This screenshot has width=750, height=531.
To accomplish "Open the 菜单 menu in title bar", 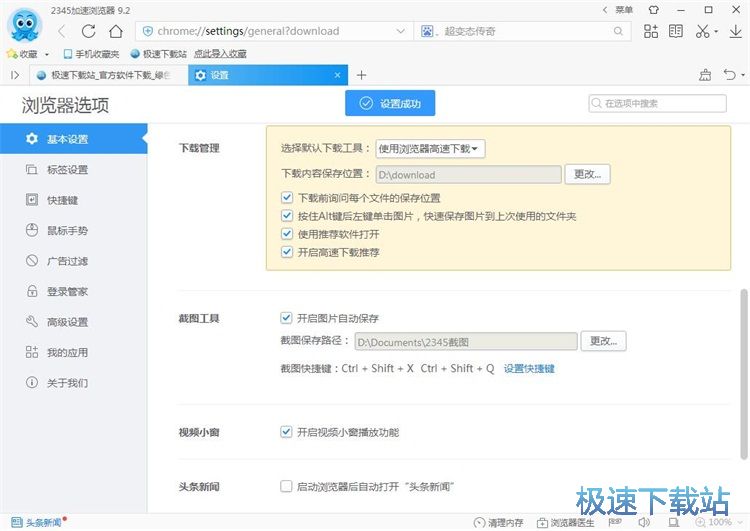I will click(x=624, y=10).
